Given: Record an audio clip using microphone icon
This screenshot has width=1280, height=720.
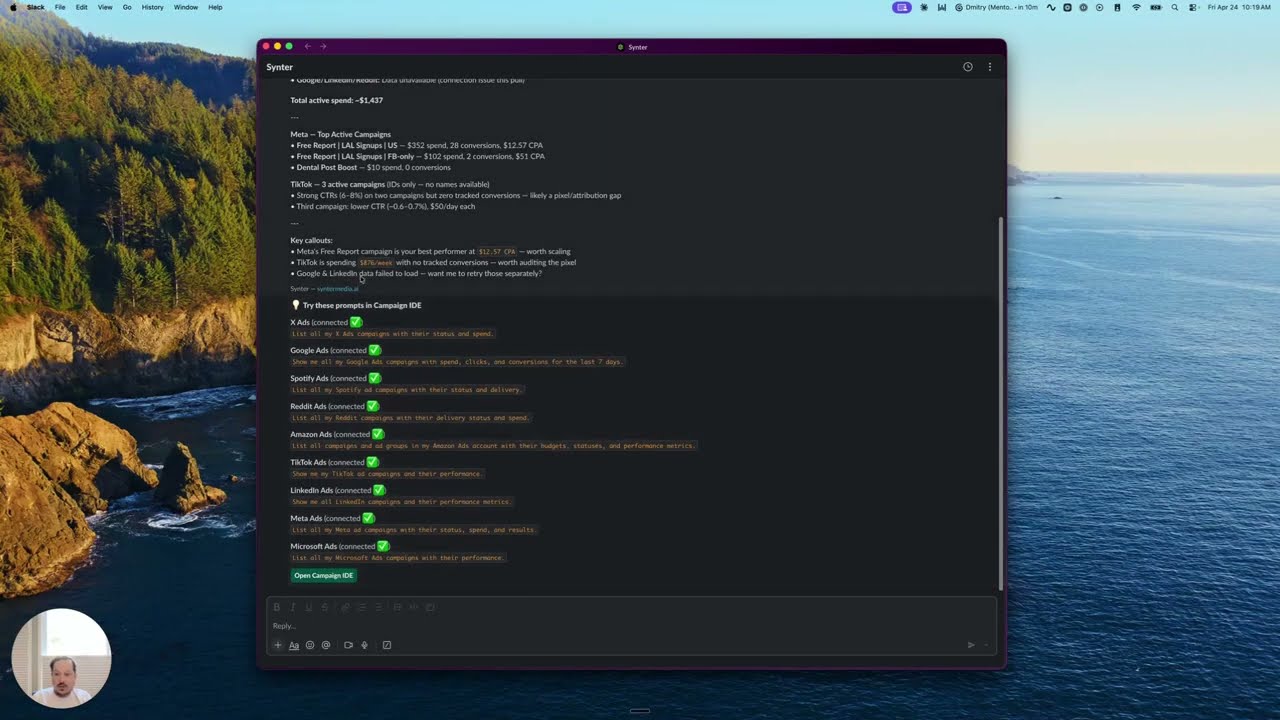Looking at the screenshot, I should coord(364,645).
